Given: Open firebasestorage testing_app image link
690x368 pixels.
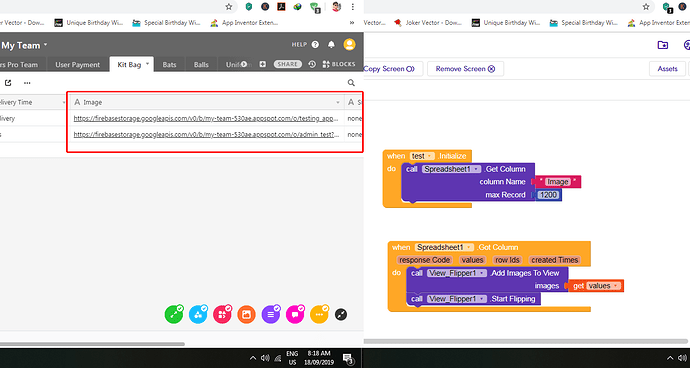Looking at the screenshot, I should click(x=206, y=118).
